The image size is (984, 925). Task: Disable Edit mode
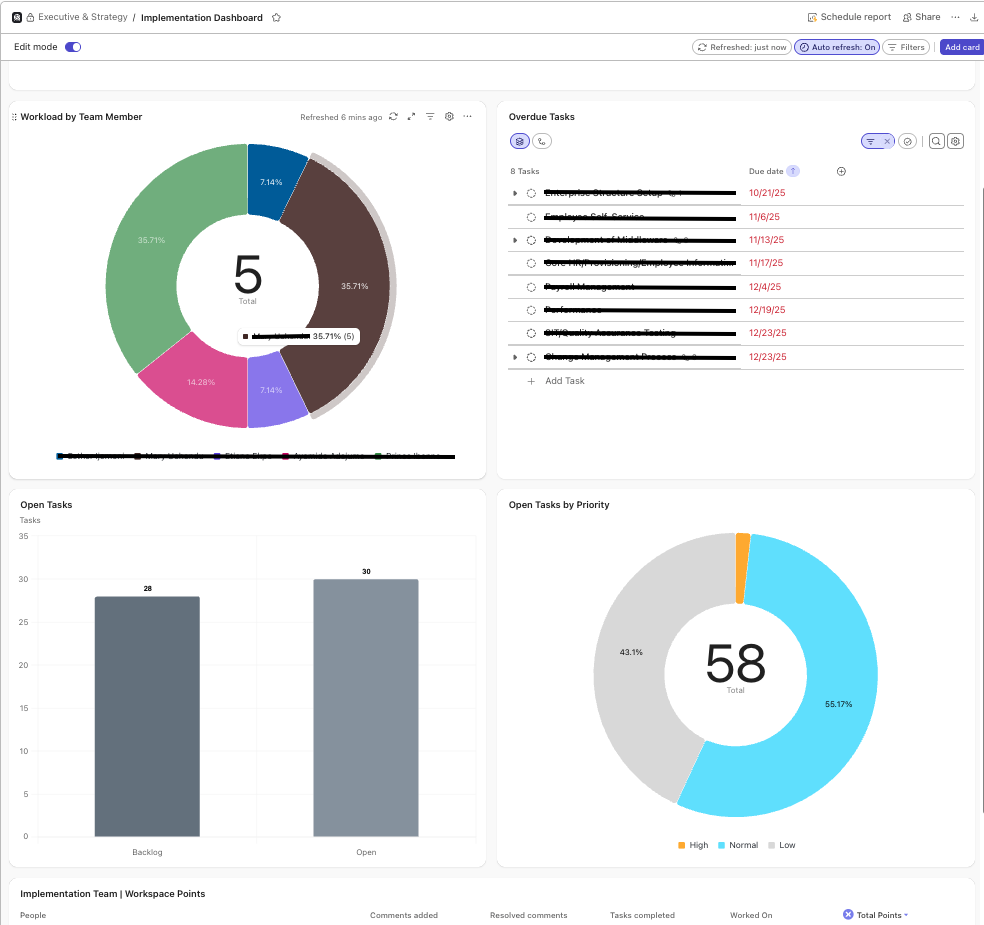pyautogui.click(x=74, y=47)
